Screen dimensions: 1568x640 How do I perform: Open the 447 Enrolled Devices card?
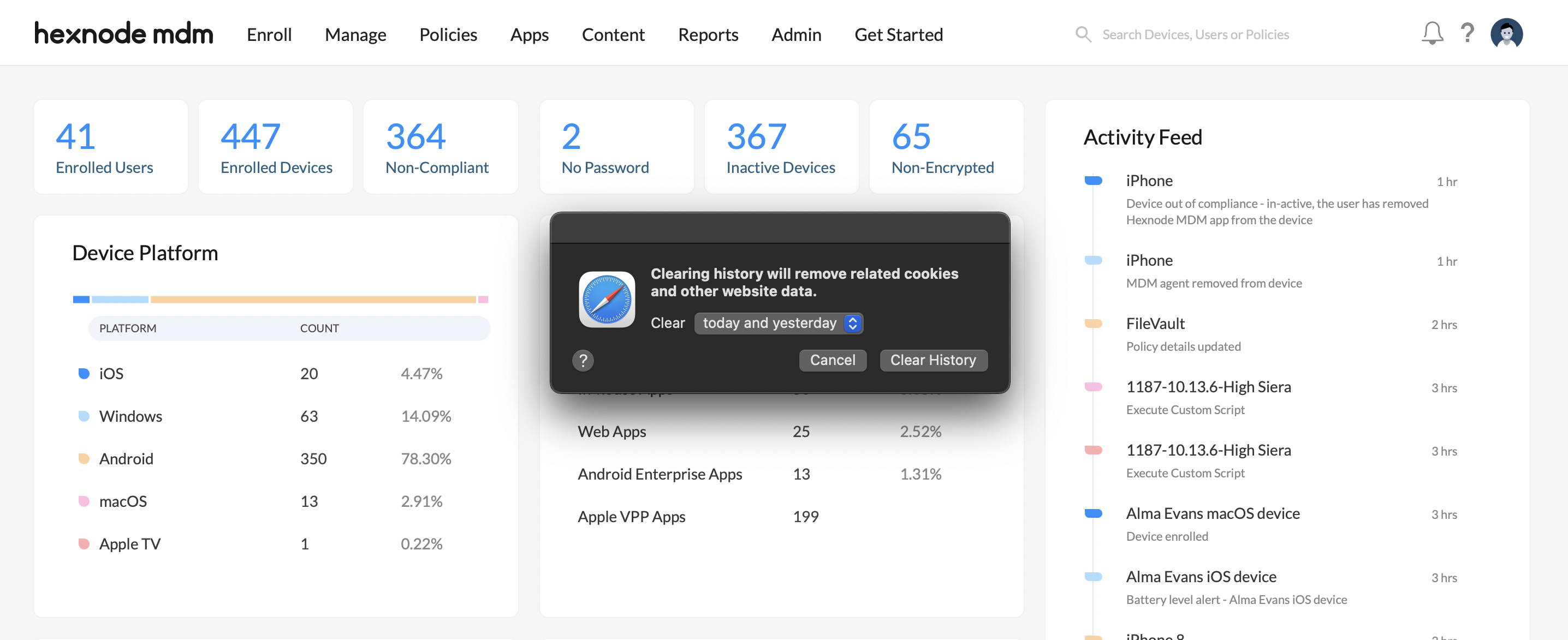[276, 147]
